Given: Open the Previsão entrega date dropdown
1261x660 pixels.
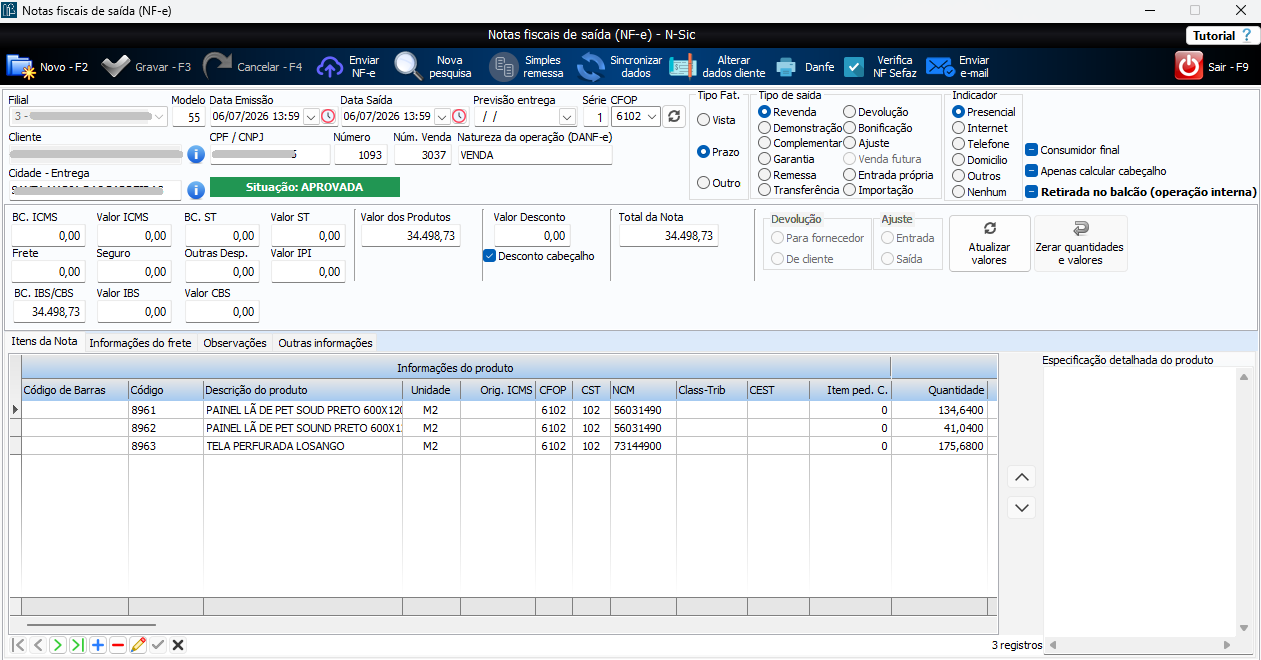Looking at the screenshot, I should (x=567, y=116).
